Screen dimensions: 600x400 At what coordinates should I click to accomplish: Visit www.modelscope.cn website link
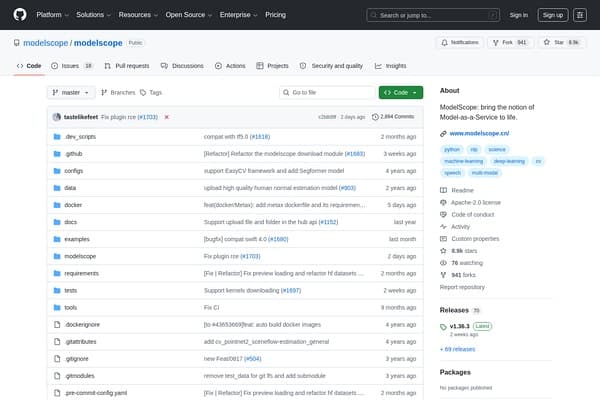[479, 134]
